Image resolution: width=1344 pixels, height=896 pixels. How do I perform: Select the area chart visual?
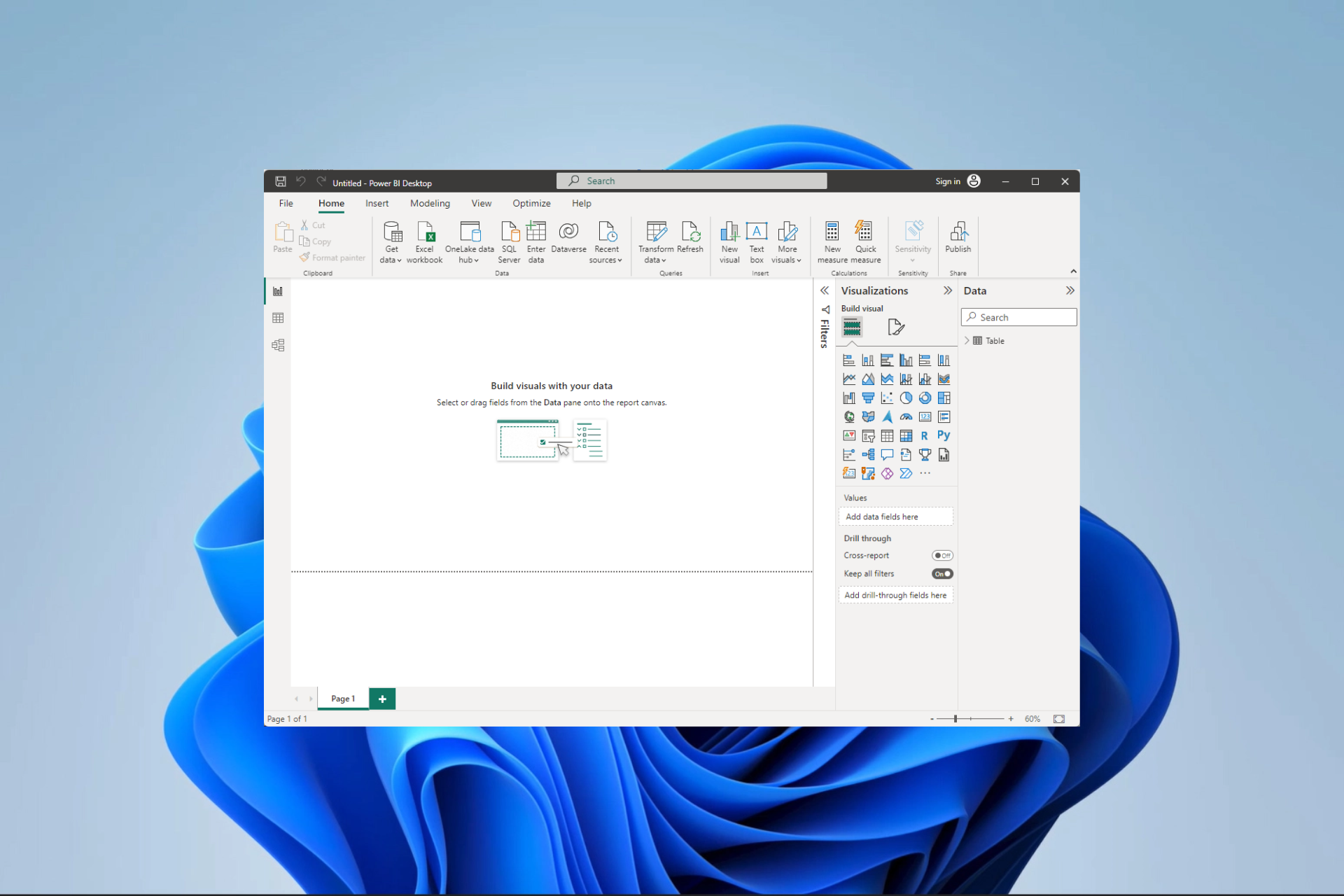coord(868,379)
